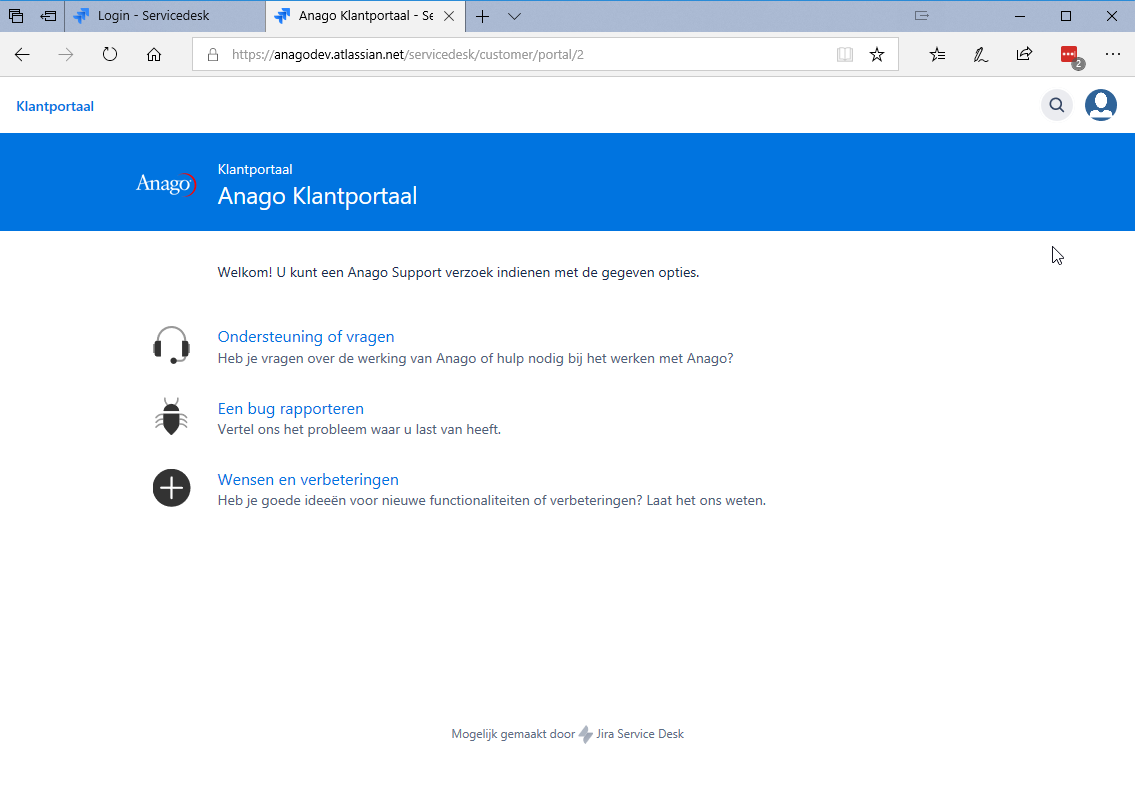Open the portal search magnifier
The image size is (1135, 793).
[1057, 106]
